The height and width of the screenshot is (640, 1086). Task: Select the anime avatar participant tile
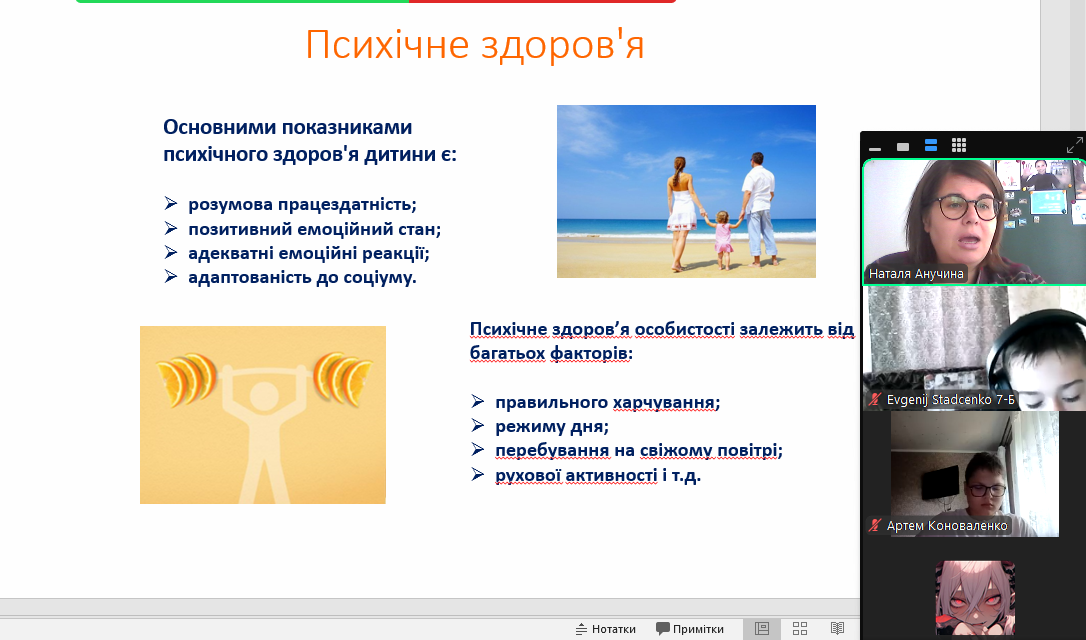pos(975,599)
